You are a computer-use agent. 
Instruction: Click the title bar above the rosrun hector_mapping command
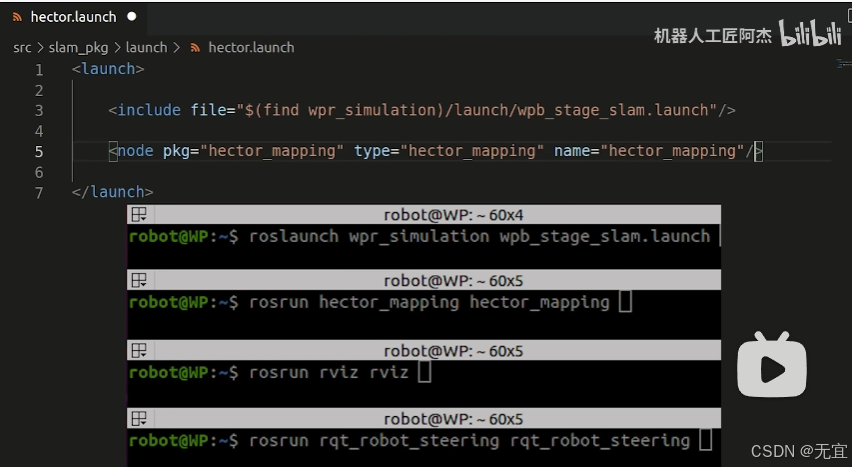click(424, 281)
